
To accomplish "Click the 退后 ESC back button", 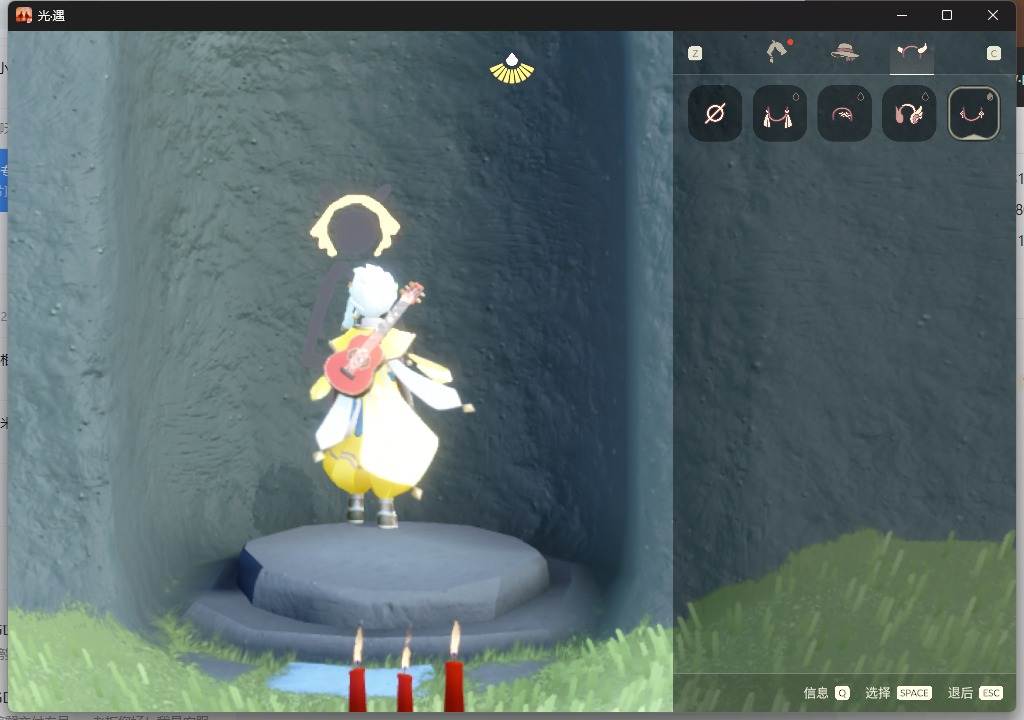I will [x=975, y=693].
